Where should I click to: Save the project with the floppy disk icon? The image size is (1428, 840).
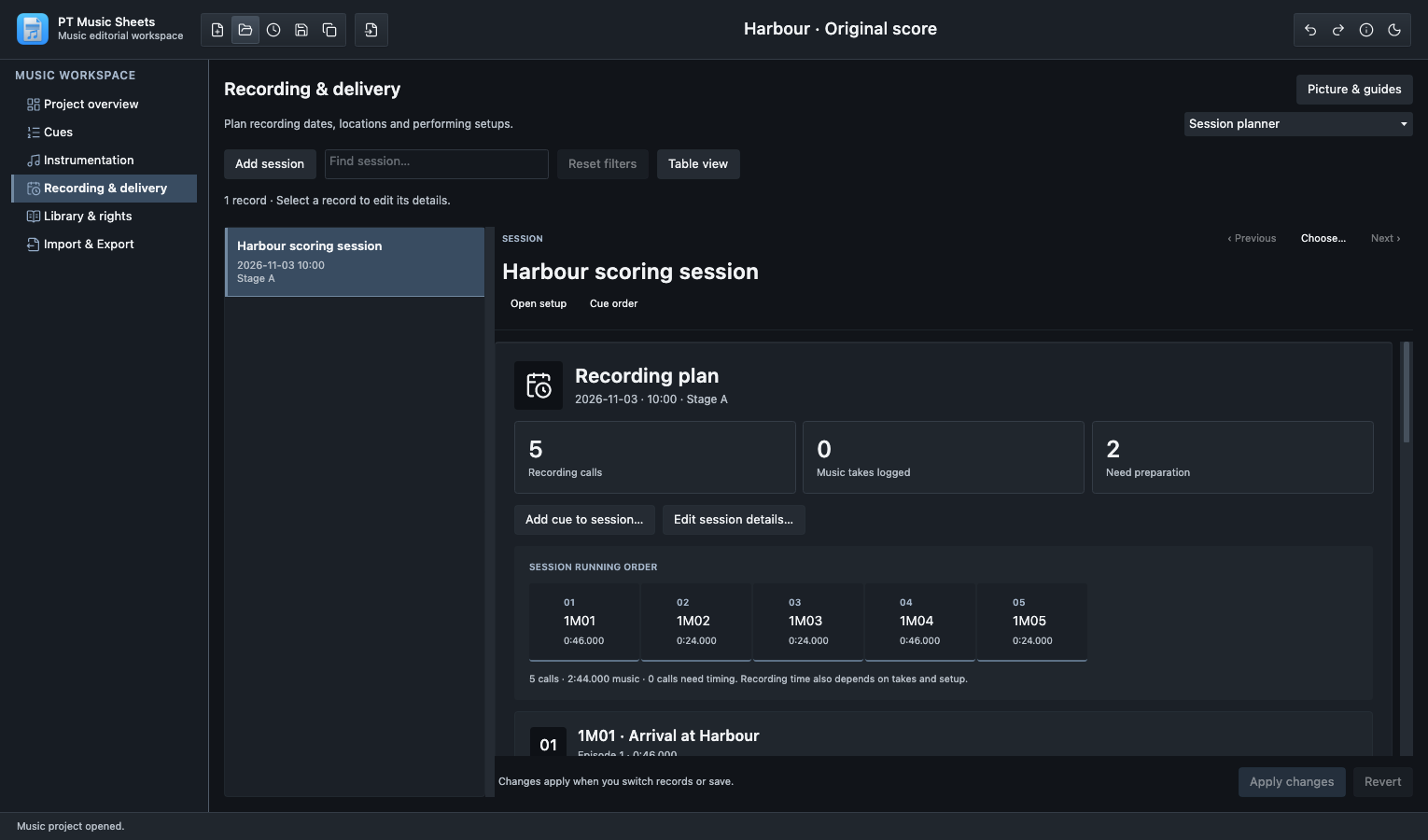point(301,30)
